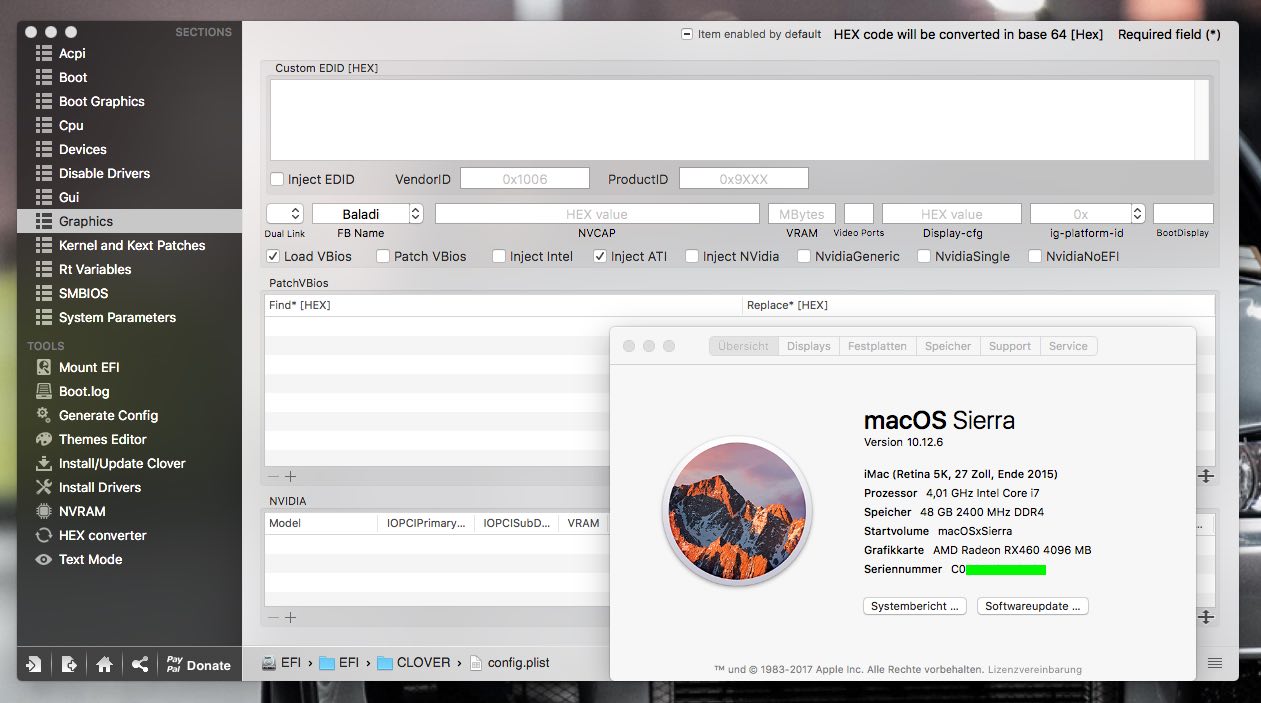This screenshot has height=703, width=1261.
Task: Click the Systembericht button
Action: pos(914,606)
